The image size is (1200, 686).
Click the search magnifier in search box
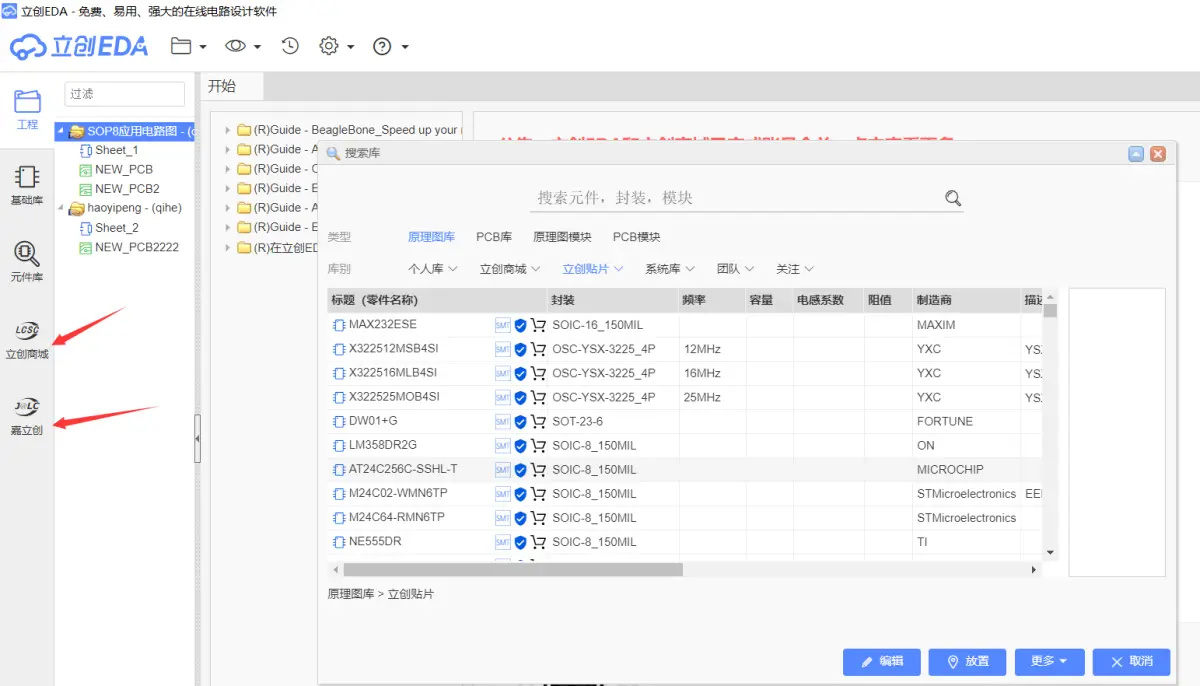point(953,198)
